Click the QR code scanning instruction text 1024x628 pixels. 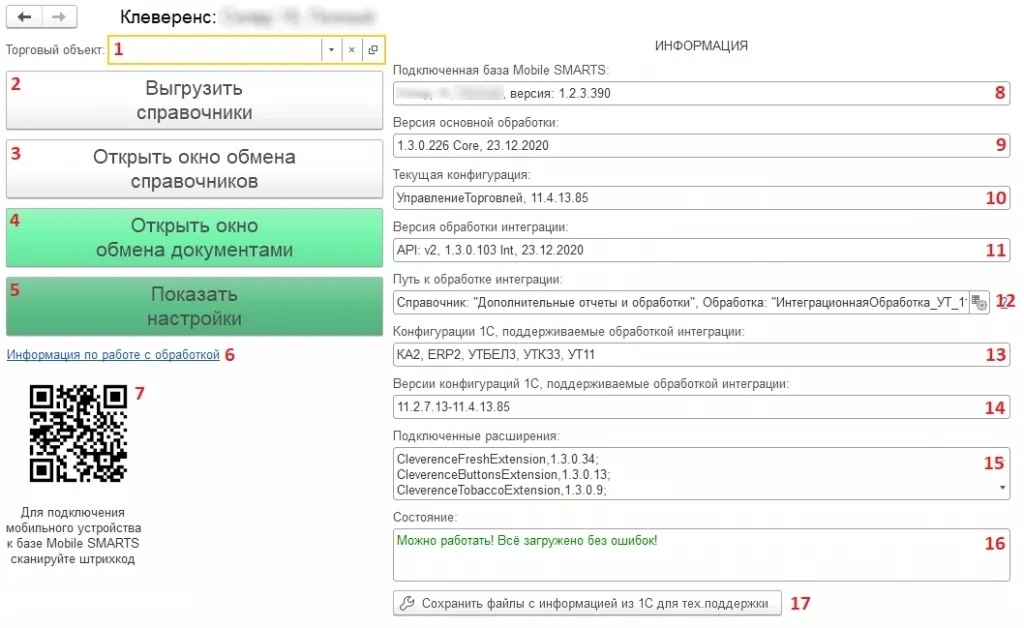tap(73, 536)
